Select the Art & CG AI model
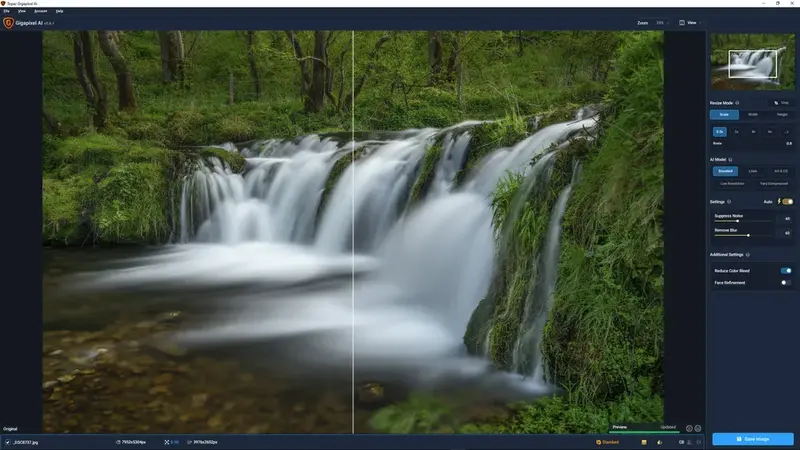 pos(781,171)
